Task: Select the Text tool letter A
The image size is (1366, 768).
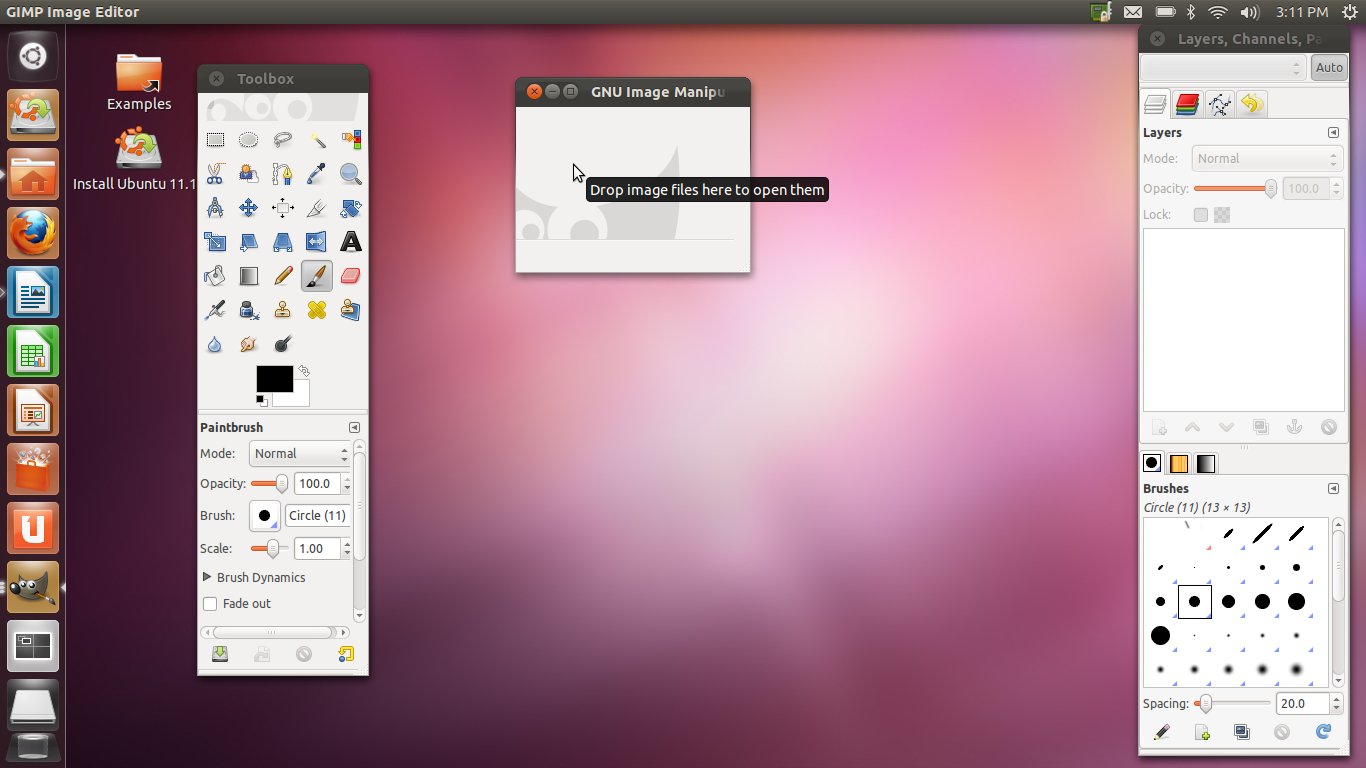Action: tap(351, 242)
